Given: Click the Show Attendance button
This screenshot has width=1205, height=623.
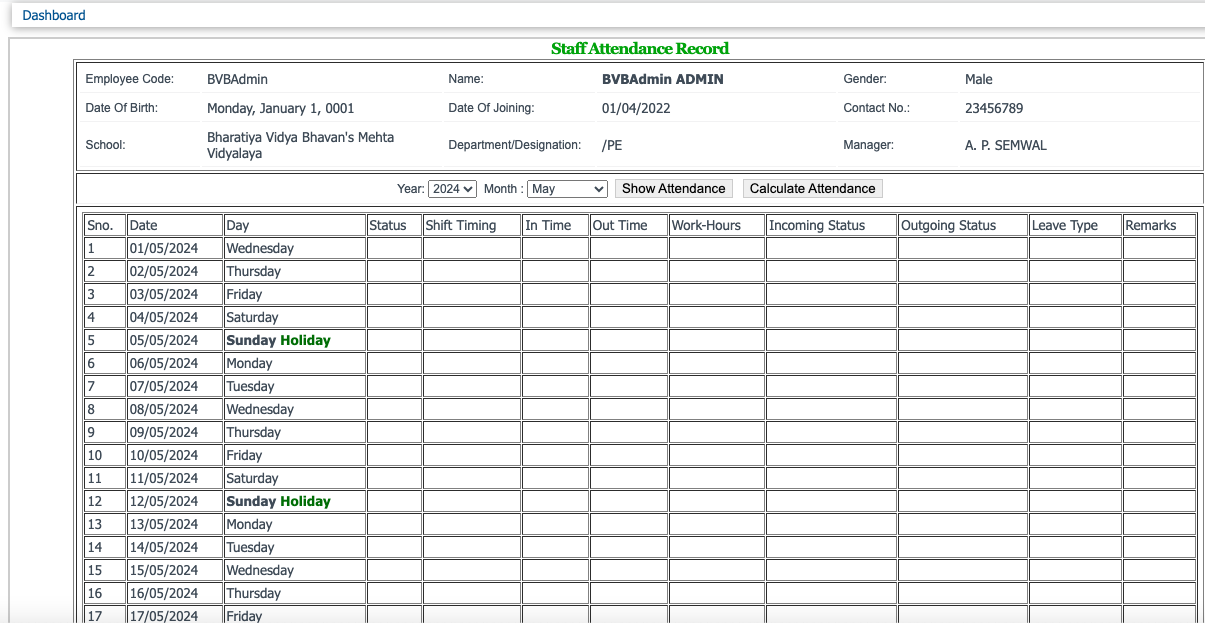Looking at the screenshot, I should click(x=673, y=188).
